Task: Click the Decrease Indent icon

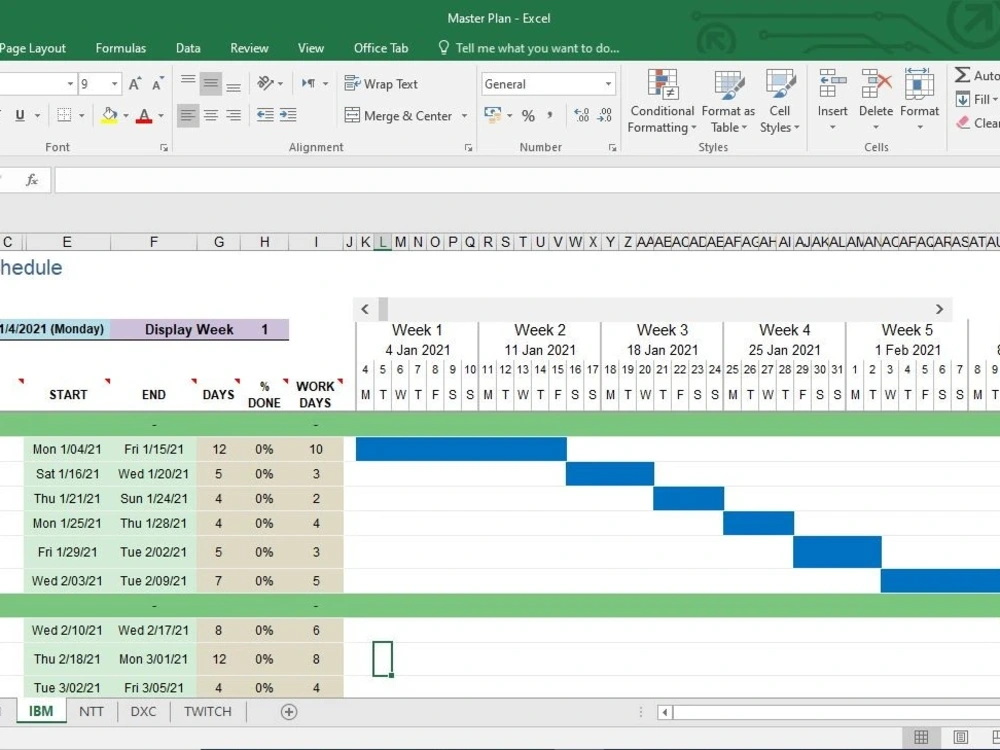Action: (x=265, y=115)
